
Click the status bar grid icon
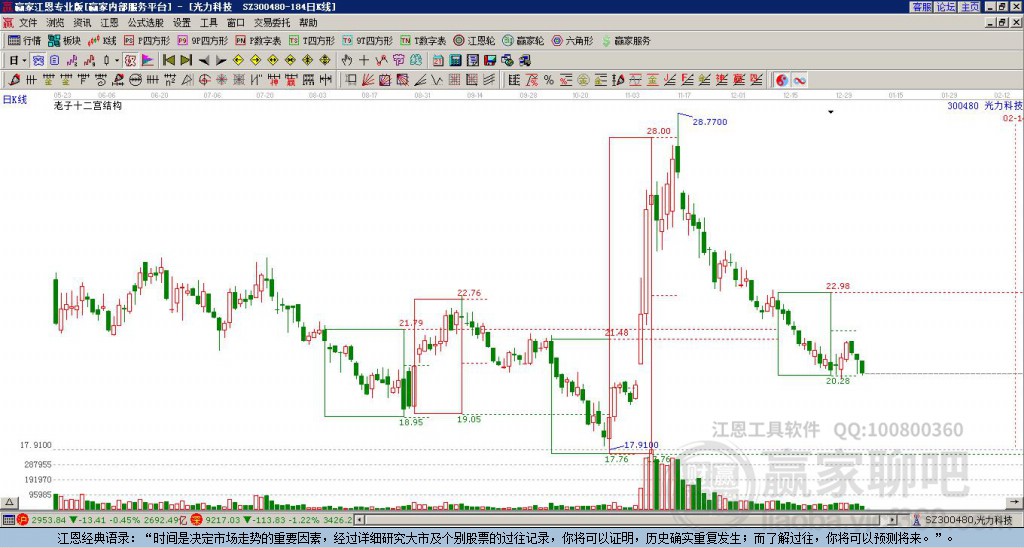(8, 520)
